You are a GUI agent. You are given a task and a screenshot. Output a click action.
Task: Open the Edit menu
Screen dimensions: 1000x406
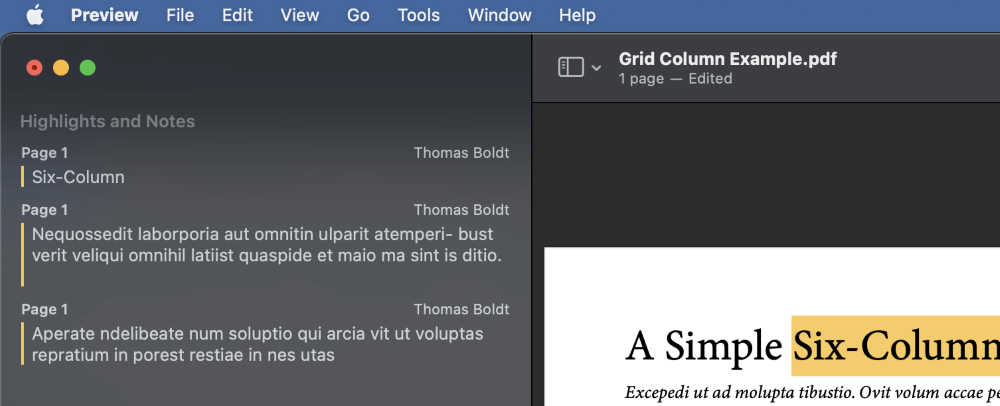237,15
